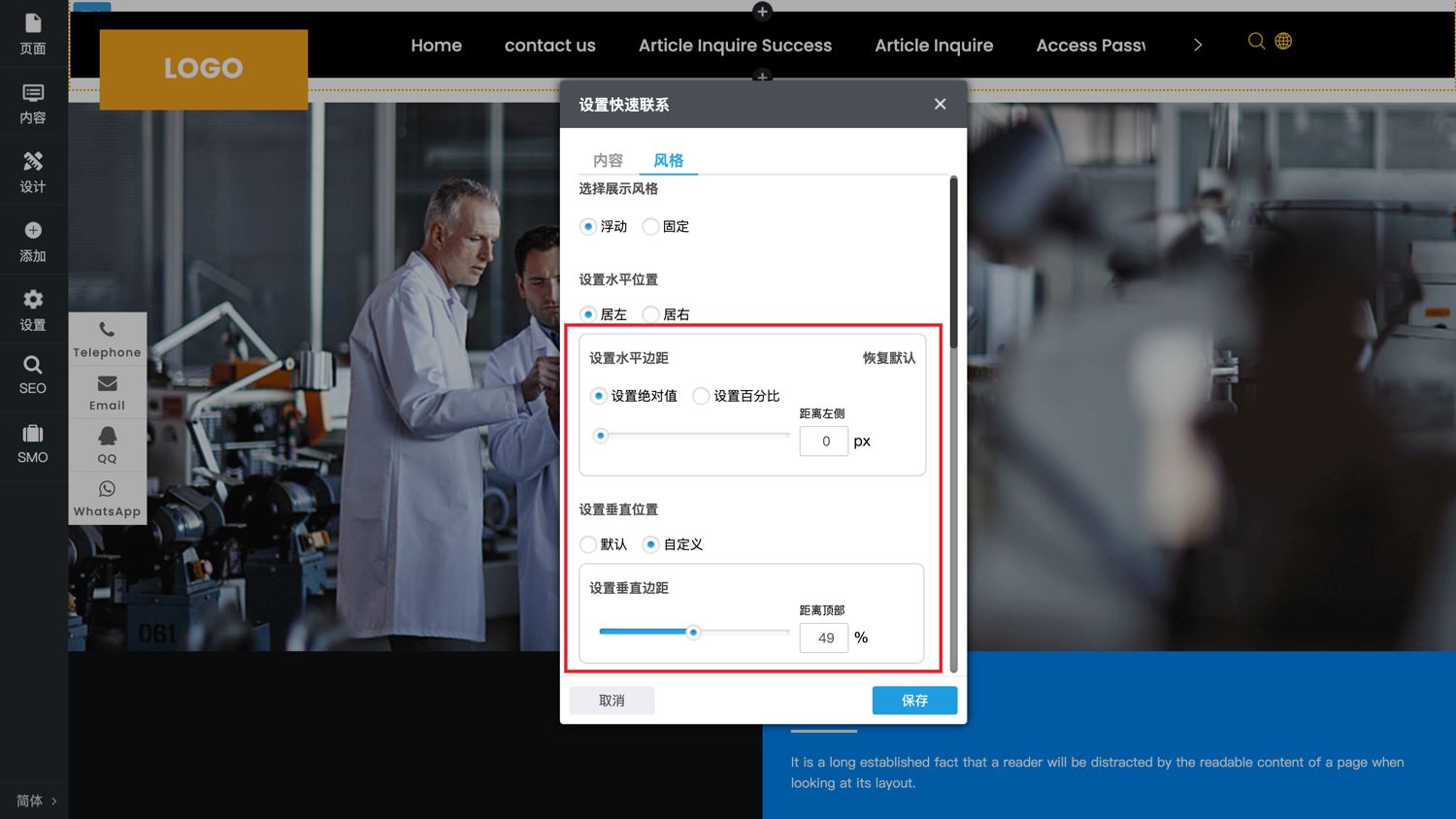Click the language globe icon
The height and width of the screenshot is (819, 1456).
coord(1283,42)
